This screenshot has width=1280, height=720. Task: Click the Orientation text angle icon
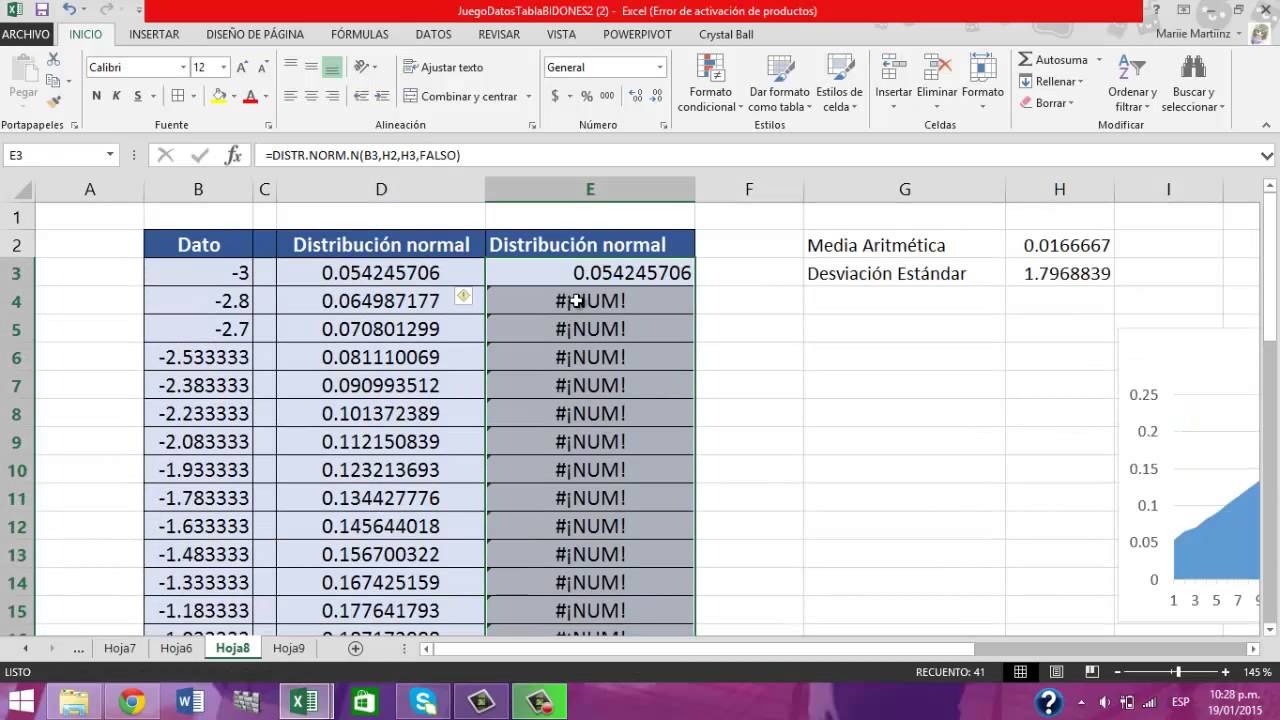(x=361, y=67)
